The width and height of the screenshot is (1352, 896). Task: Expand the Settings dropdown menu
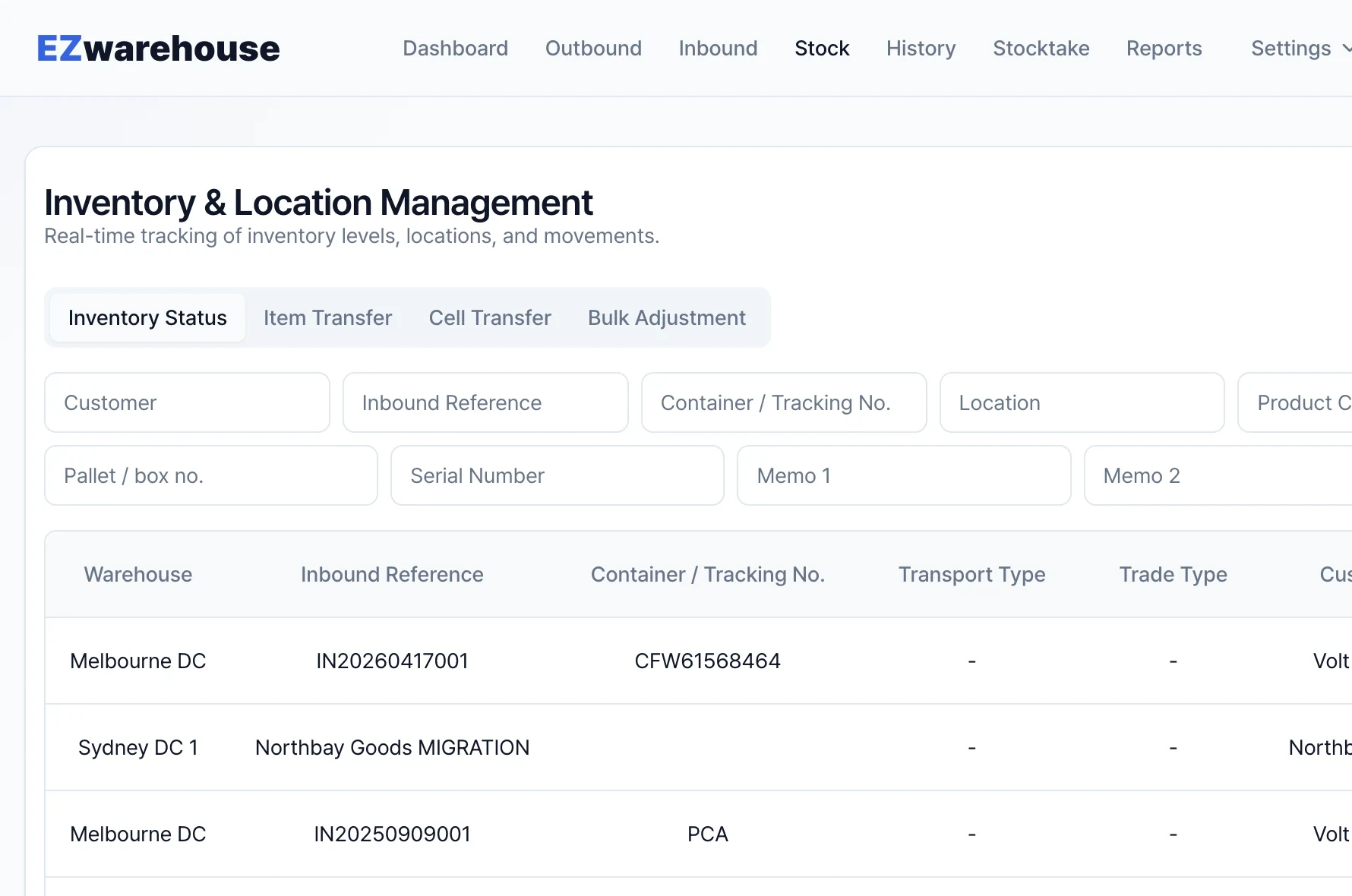1300,49
